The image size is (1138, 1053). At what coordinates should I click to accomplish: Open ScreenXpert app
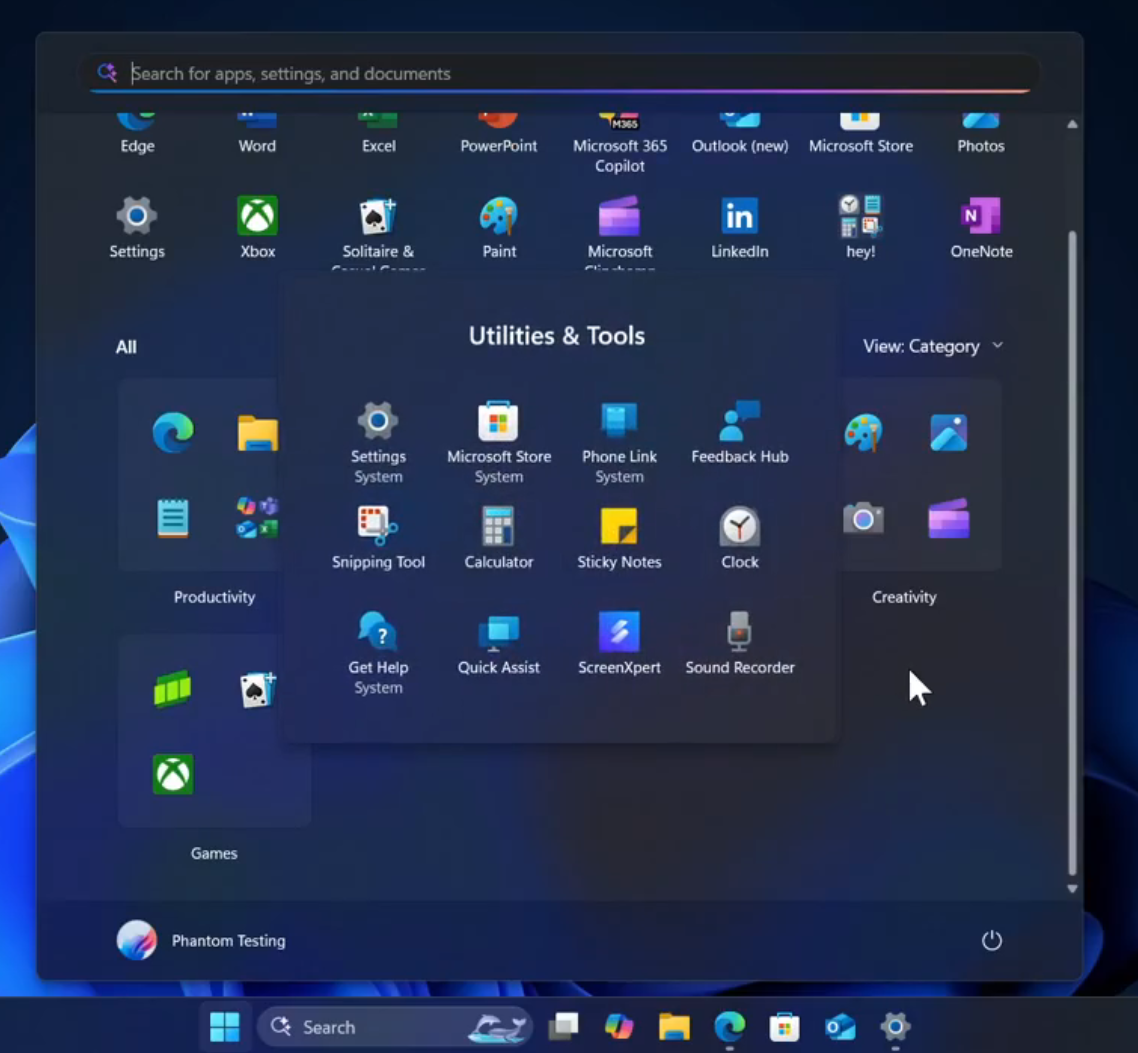click(x=619, y=643)
